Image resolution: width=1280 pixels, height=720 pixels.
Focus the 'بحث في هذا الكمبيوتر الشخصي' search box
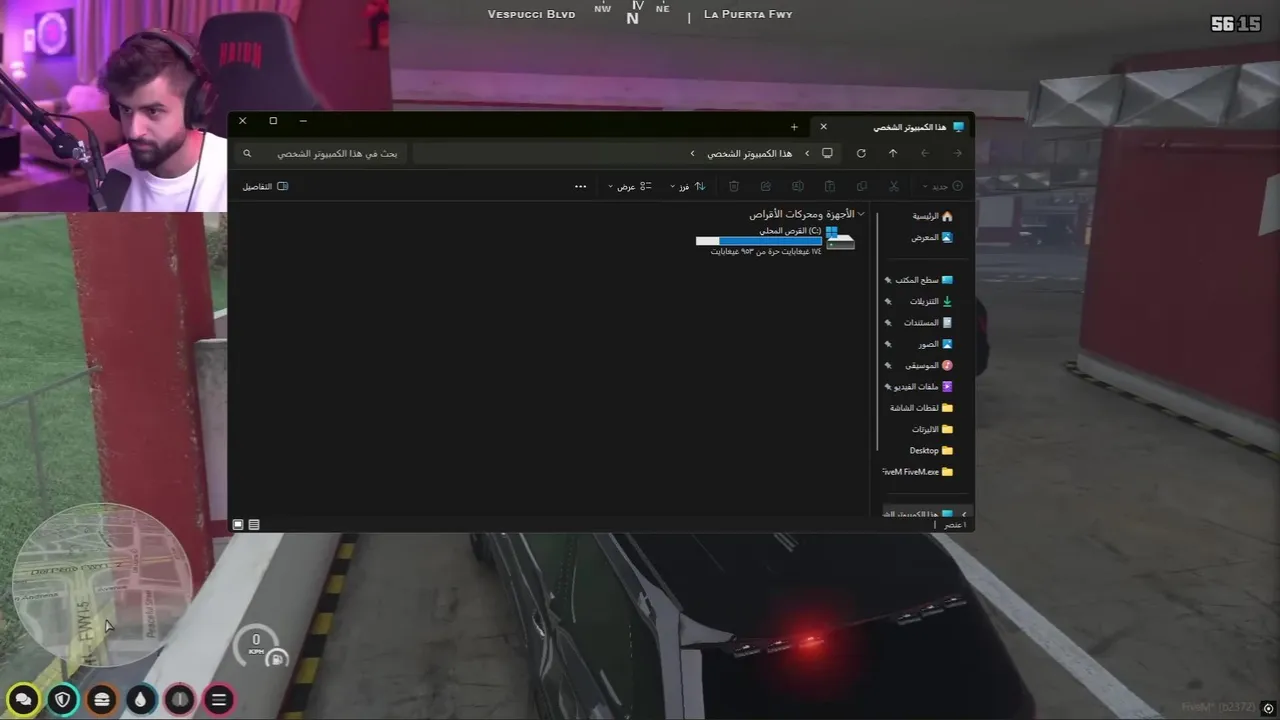click(322, 153)
